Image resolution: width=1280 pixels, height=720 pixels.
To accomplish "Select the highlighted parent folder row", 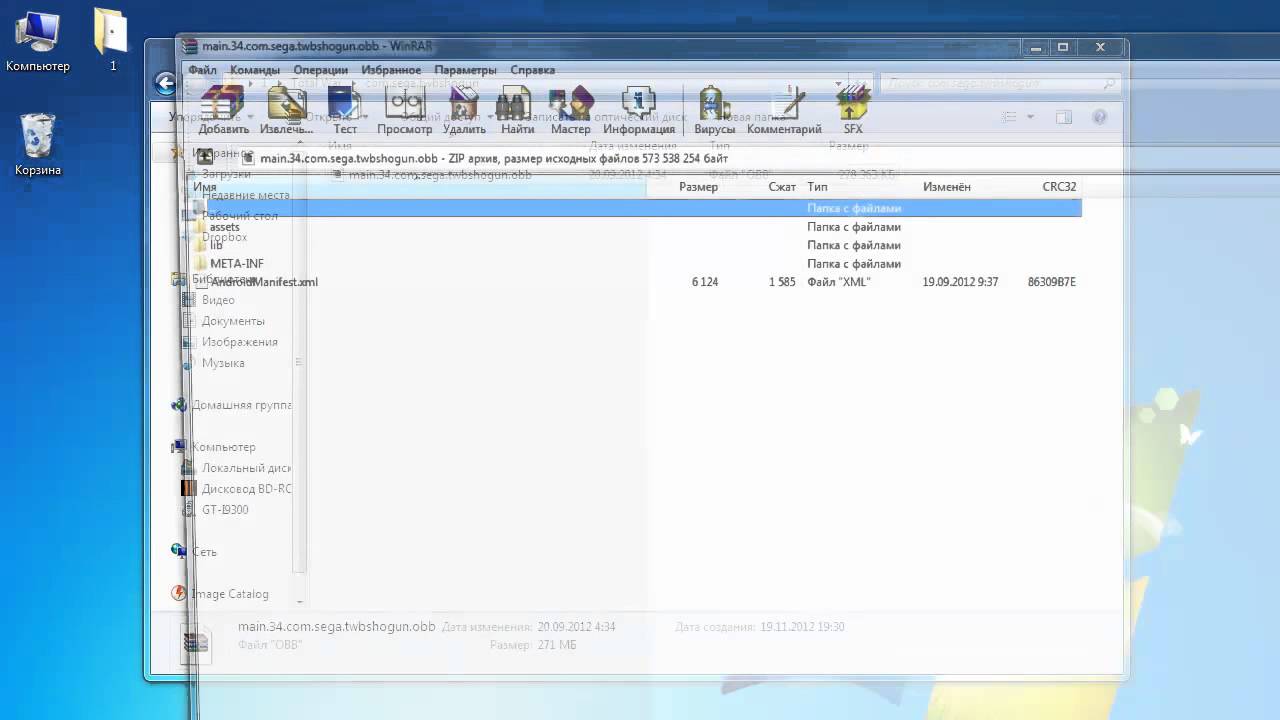I will click(x=635, y=208).
